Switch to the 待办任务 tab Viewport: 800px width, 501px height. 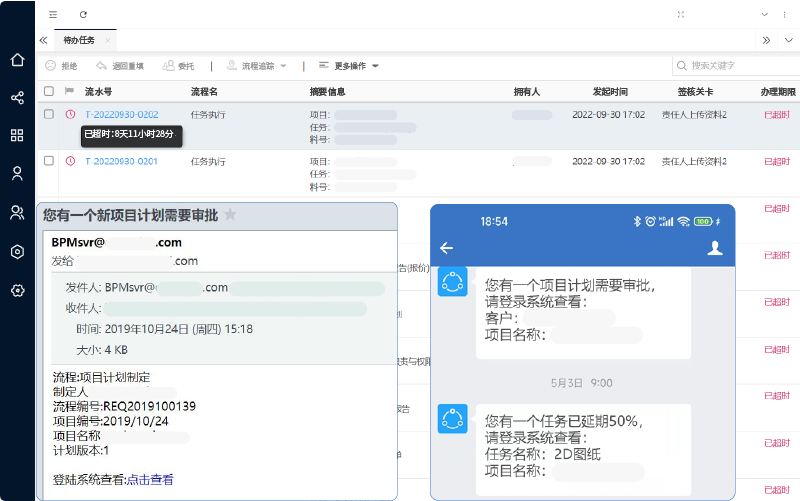[x=79, y=40]
